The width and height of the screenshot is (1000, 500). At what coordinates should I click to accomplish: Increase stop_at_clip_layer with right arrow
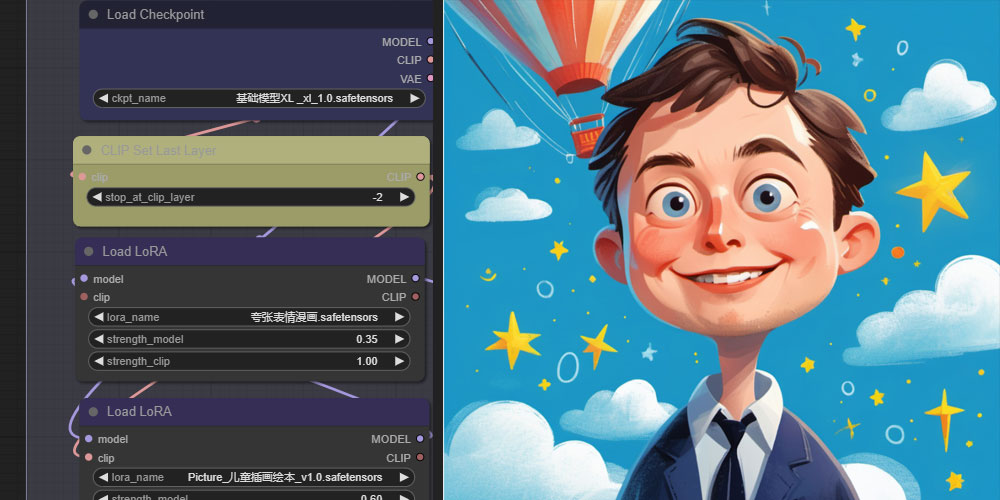click(x=404, y=197)
